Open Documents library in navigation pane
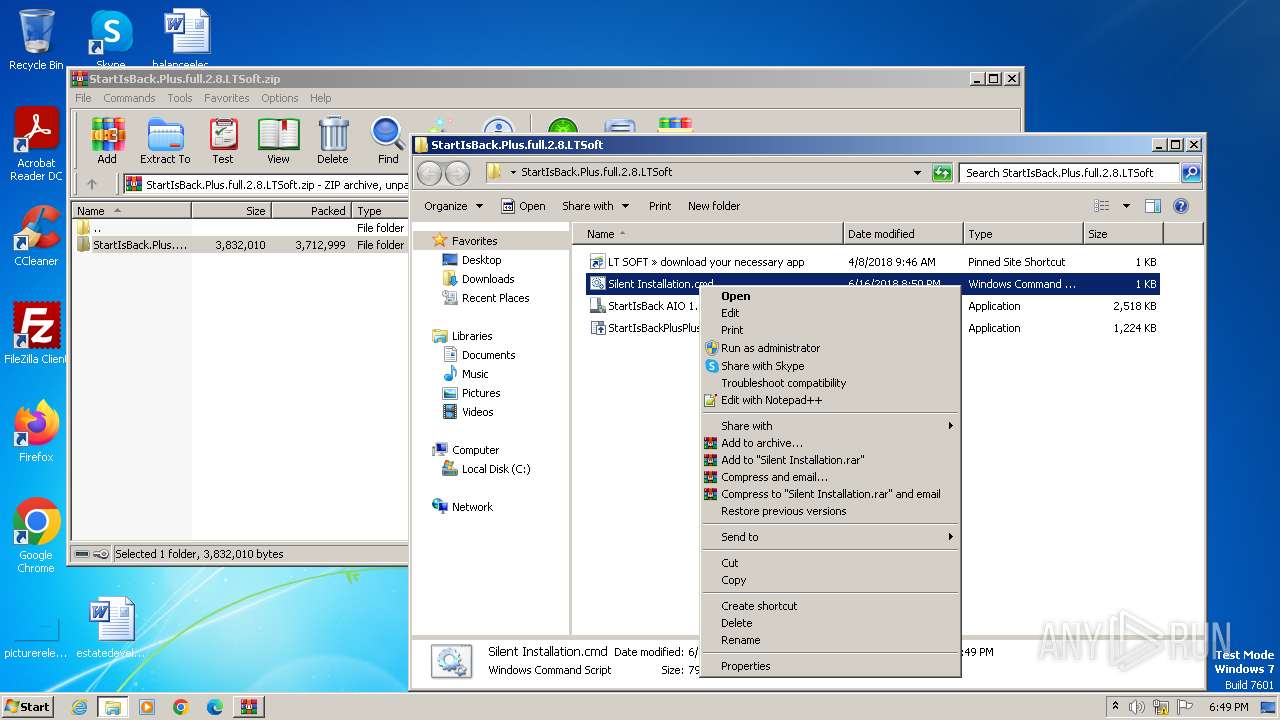Image resolution: width=1280 pixels, height=720 pixels. pyautogui.click(x=488, y=355)
